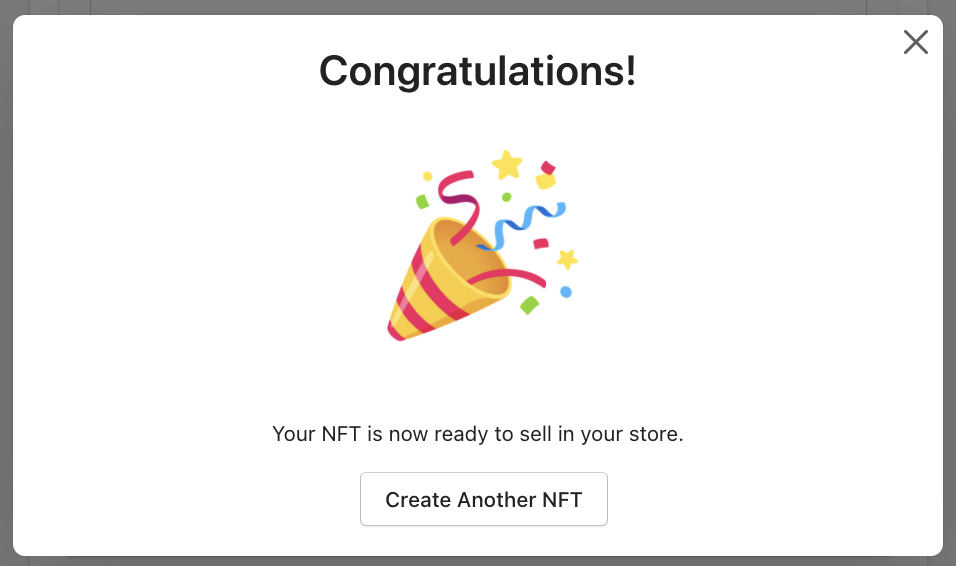
Task: Click the large yellow star above the popper
Action: 507,163
